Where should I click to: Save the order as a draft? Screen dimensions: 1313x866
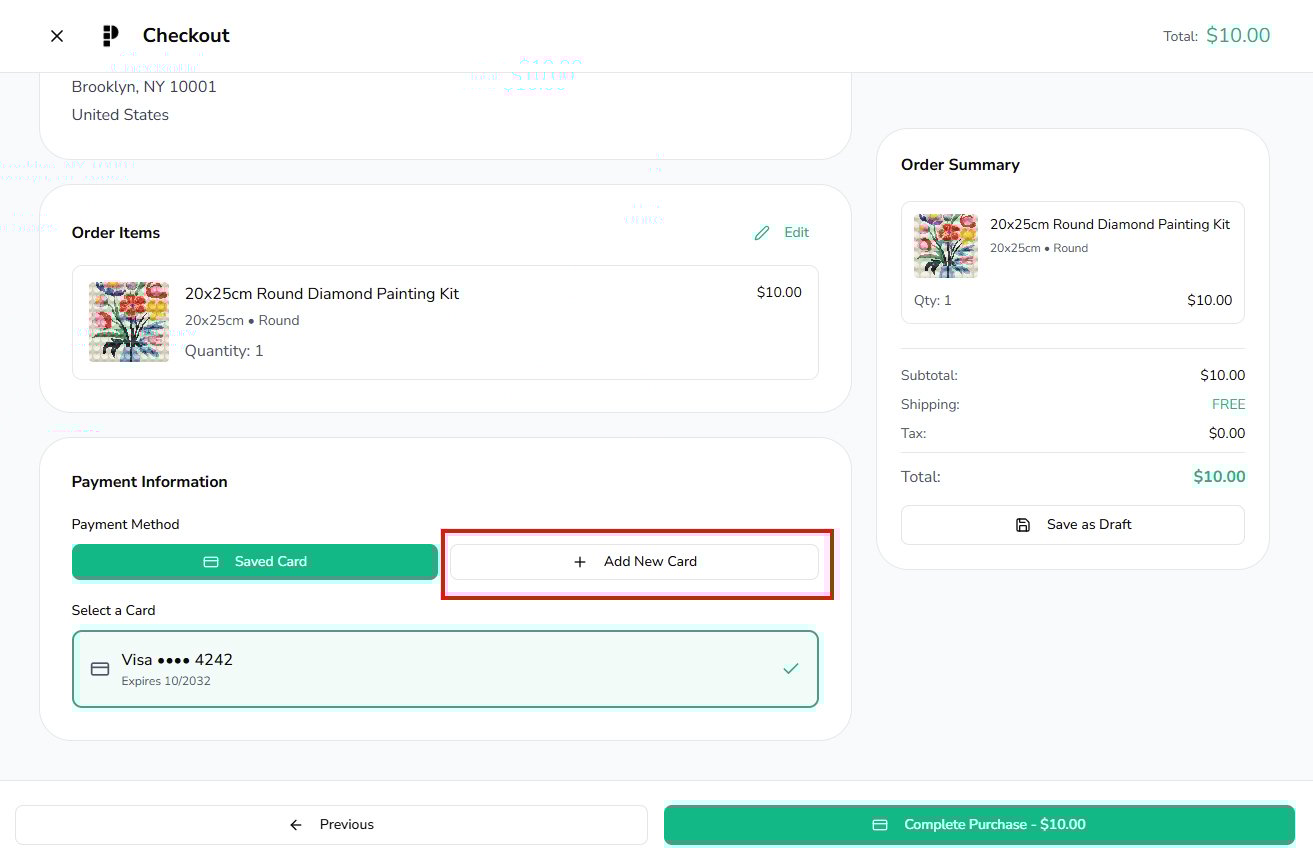1072,525
